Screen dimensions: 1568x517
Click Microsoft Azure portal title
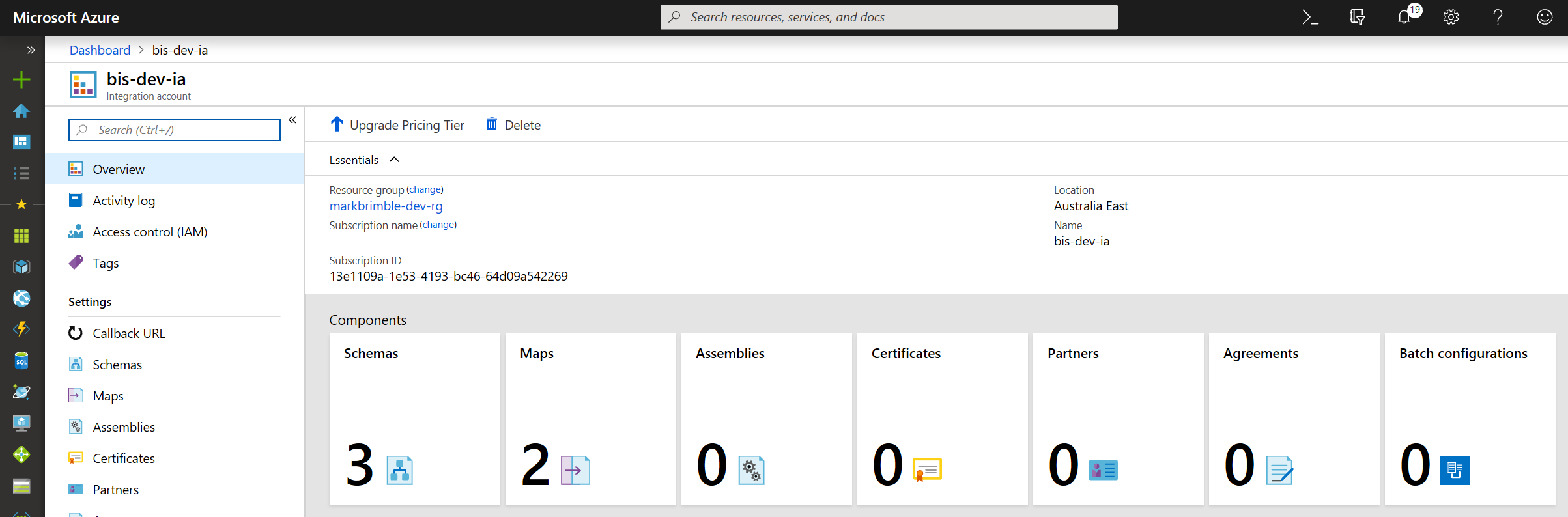point(66,18)
